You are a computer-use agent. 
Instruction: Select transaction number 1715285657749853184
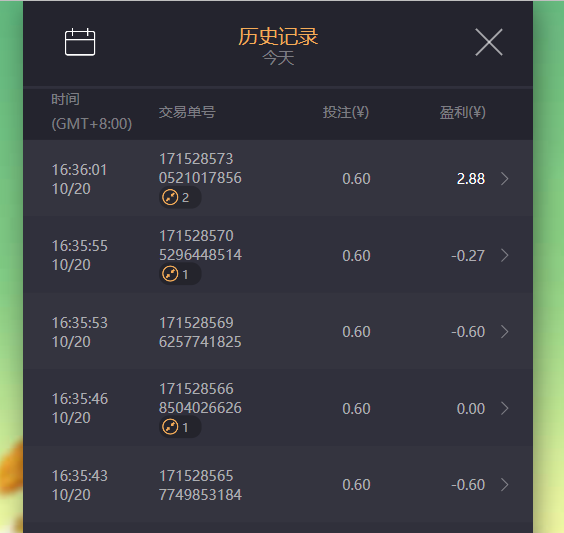pos(200,485)
